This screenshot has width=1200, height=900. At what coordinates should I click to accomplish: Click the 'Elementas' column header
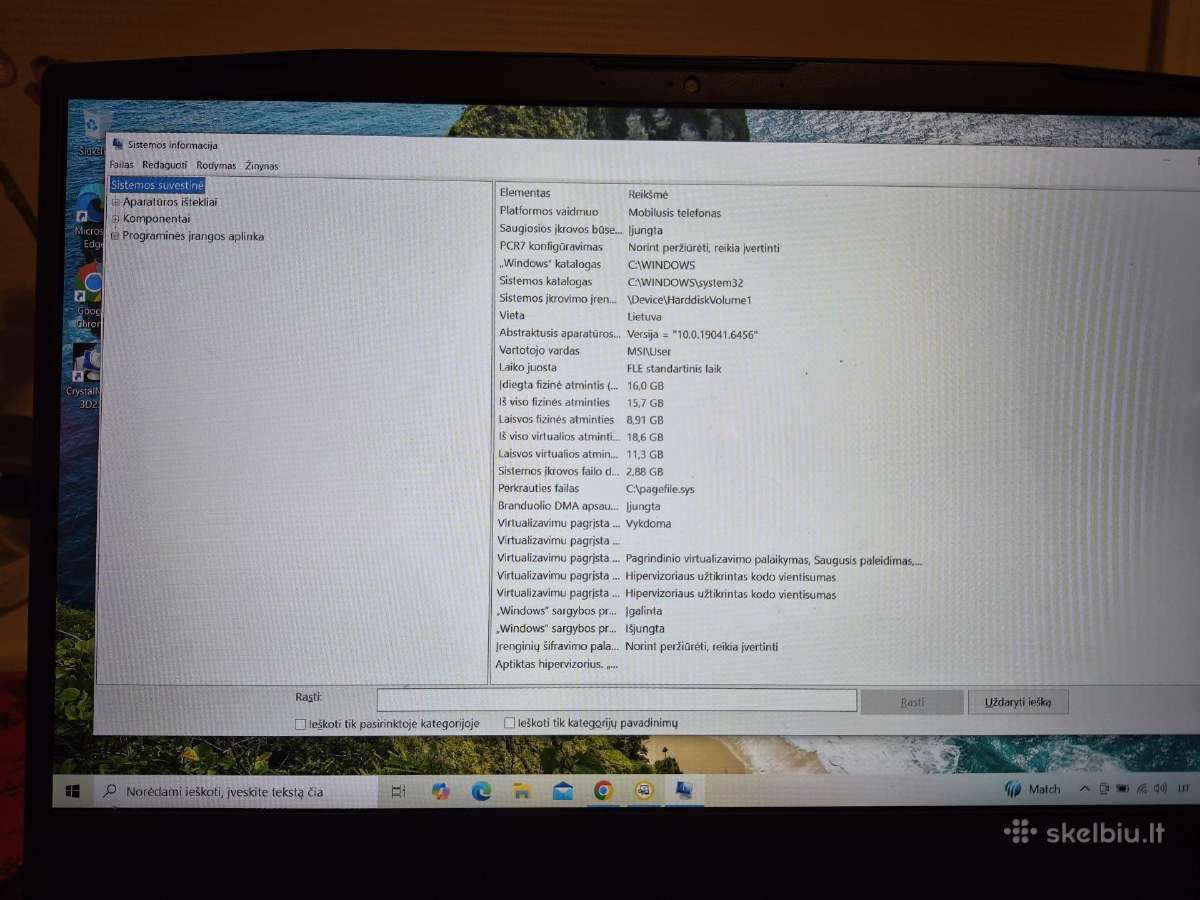point(525,193)
